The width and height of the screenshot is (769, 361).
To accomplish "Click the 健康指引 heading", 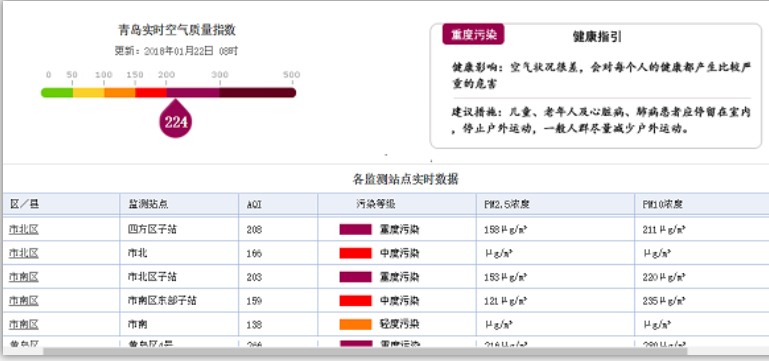I will click(x=597, y=37).
